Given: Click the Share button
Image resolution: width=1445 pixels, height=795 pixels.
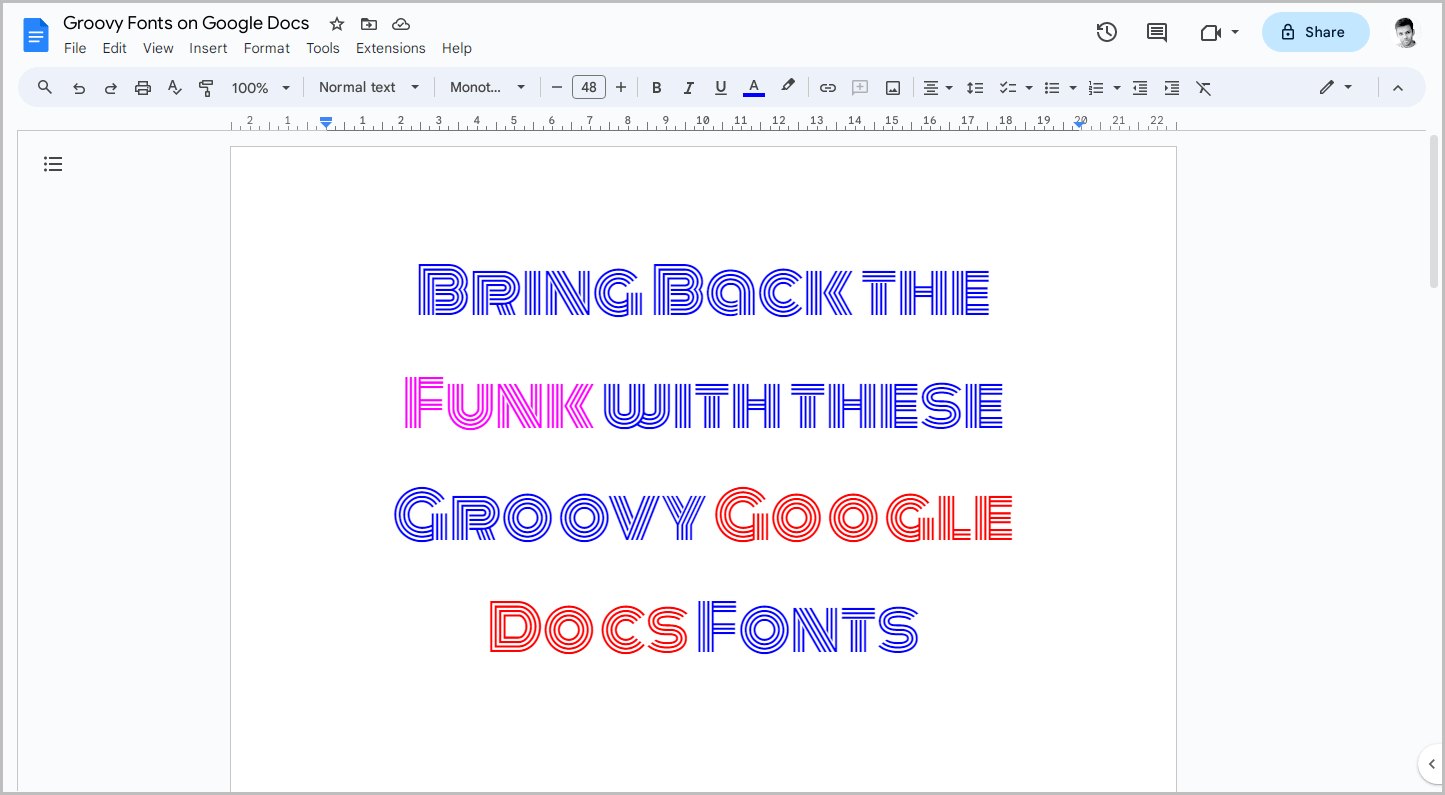Looking at the screenshot, I should (x=1314, y=32).
